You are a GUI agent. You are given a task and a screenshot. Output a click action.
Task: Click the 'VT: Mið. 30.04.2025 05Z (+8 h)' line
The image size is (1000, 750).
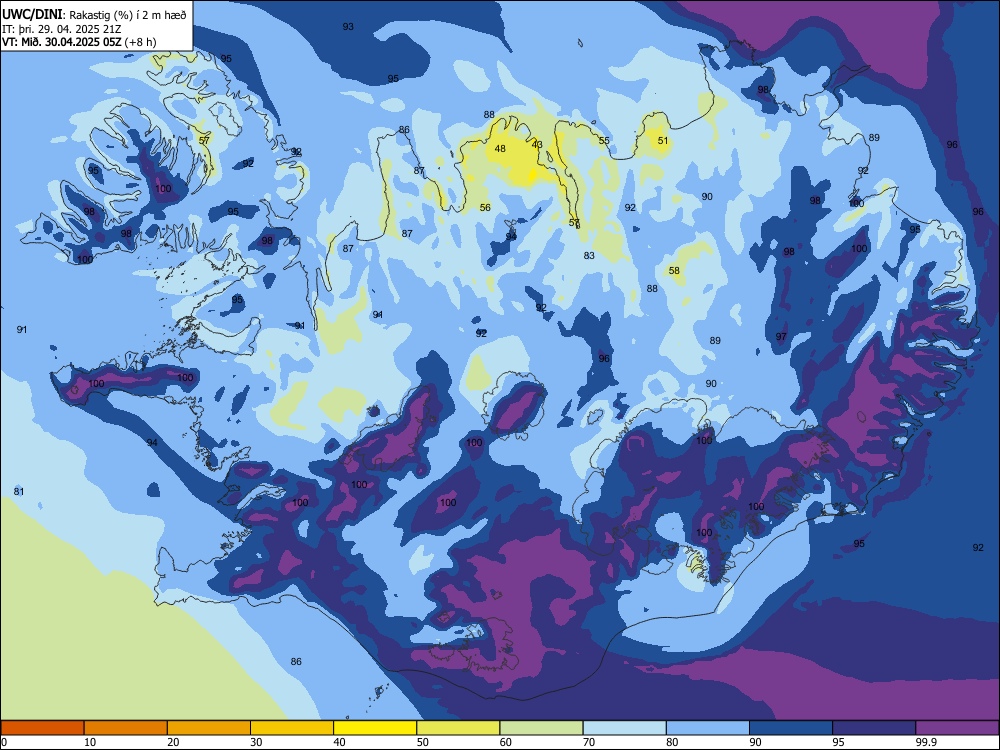pyautogui.click(x=79, y=42)
